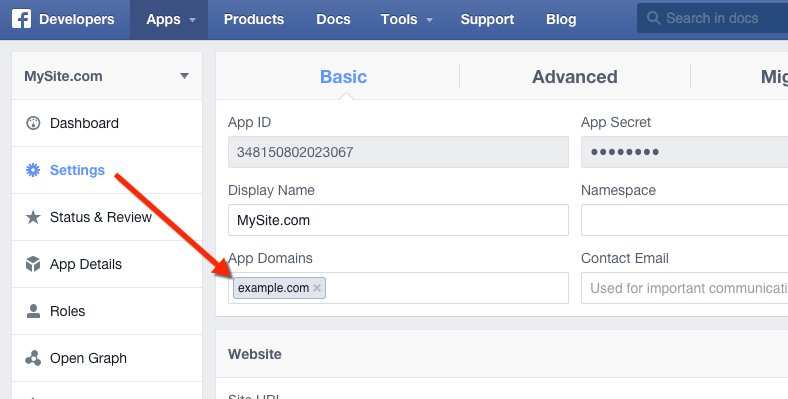Click the Developers home link
This screenshot has width=788, height=399.
pos(76,20)
